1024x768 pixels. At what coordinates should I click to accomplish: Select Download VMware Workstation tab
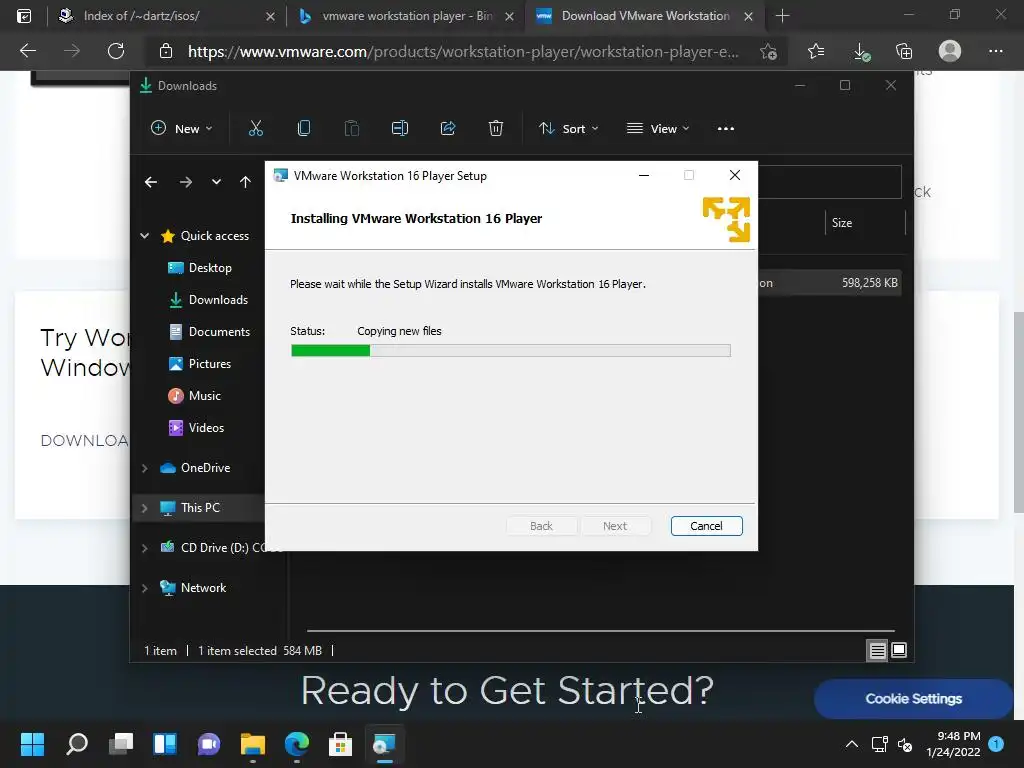[x=643, y=16]
